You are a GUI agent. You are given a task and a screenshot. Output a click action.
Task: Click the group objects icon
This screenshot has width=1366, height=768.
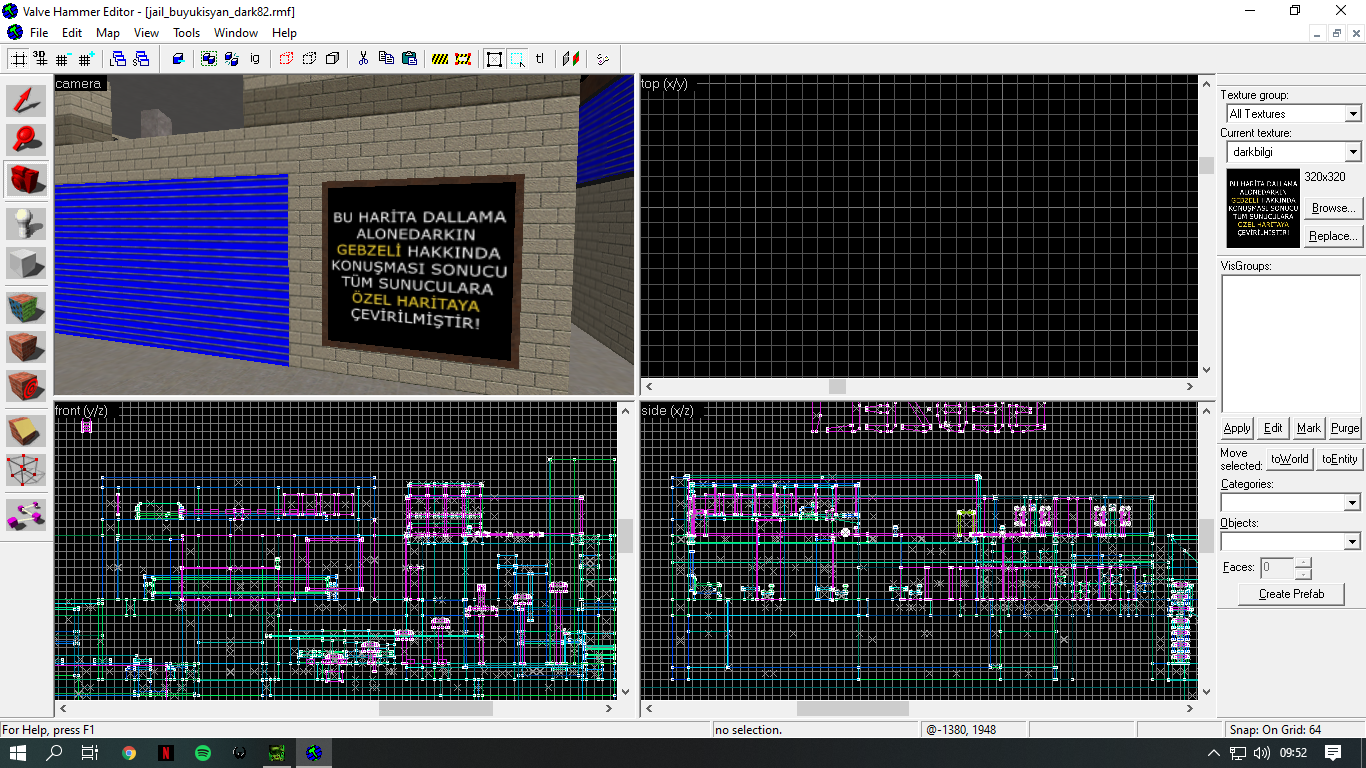point(209,59)
